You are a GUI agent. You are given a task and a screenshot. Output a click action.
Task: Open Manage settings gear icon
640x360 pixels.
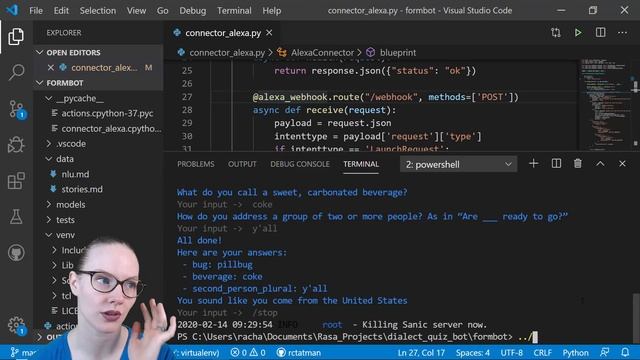tap(16, 325)
